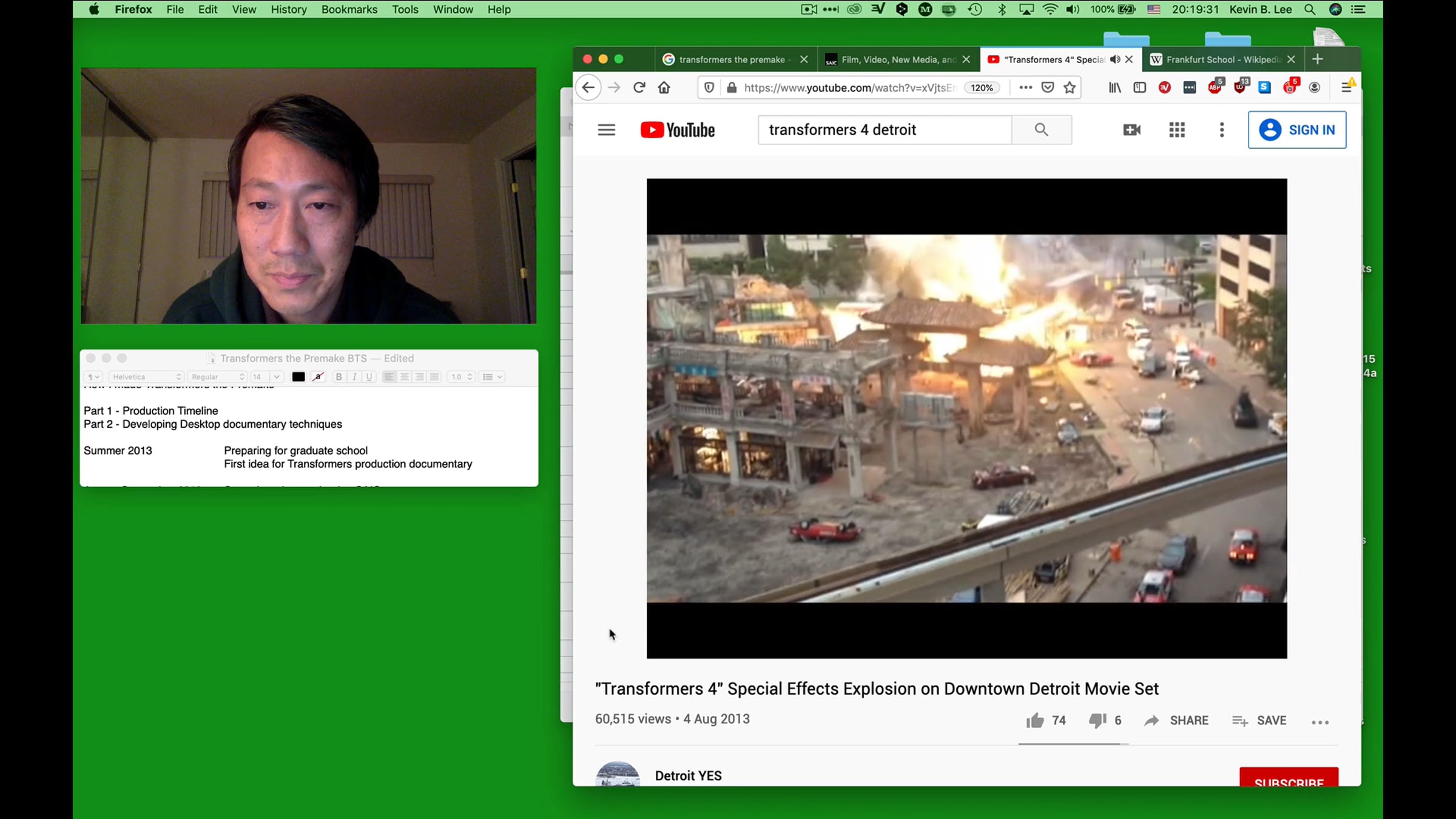Open text highlight color swatch in TextEdit
Image resolution: width=1456 pixels, height=819 pixels.
[x=318, y=377]
